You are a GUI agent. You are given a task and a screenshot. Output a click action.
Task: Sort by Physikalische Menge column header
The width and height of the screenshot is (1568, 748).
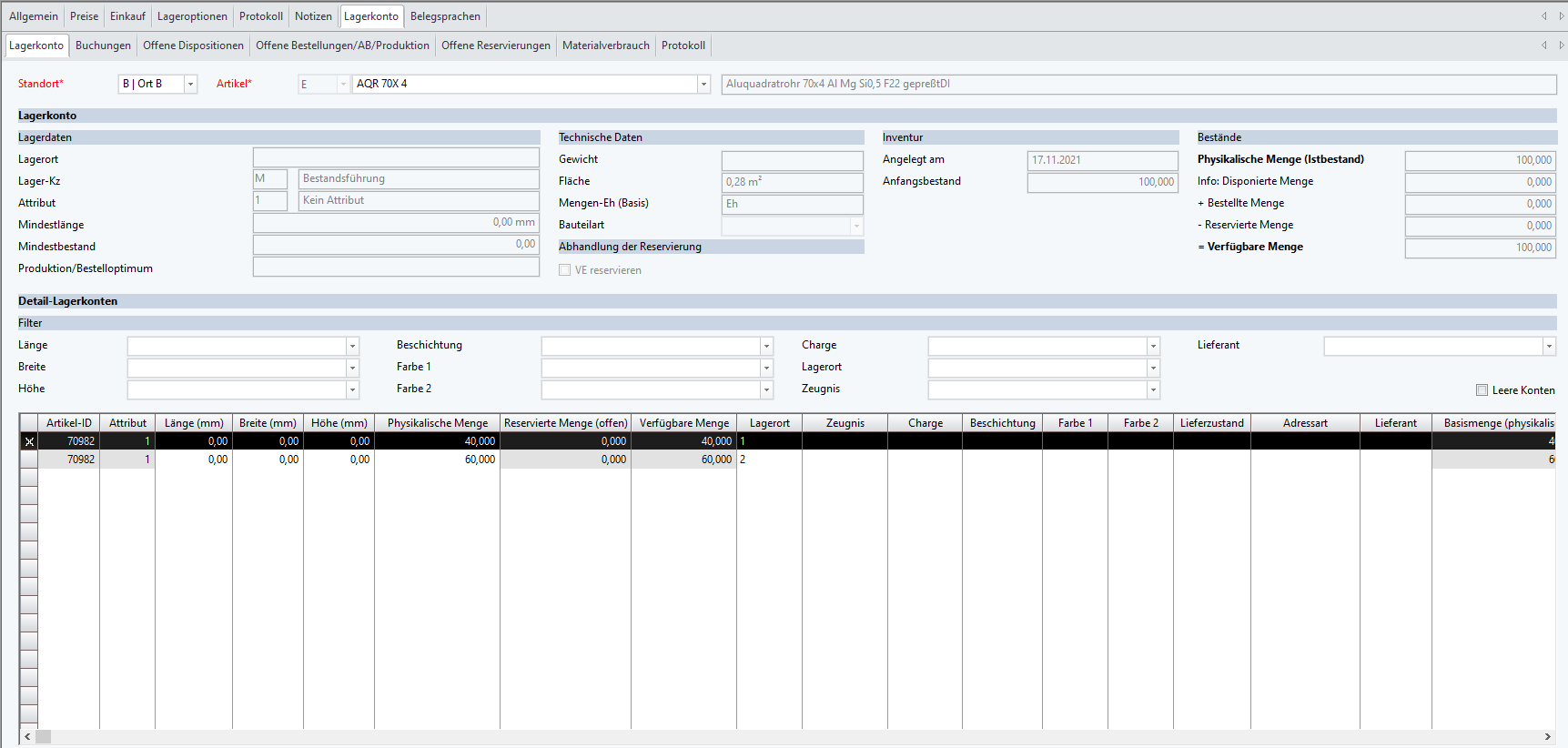coord(437,423)
